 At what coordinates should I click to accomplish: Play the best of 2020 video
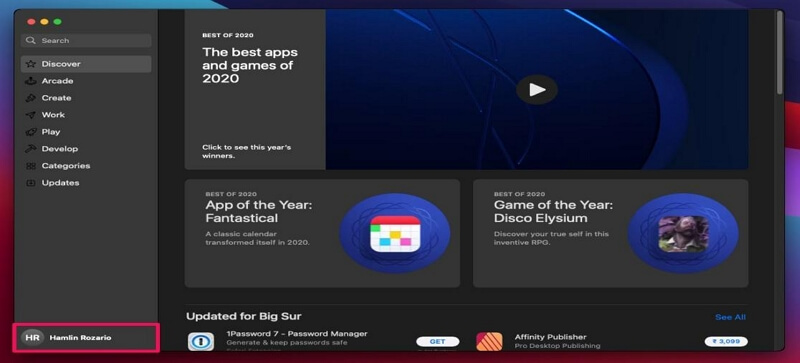pos(537,90)
